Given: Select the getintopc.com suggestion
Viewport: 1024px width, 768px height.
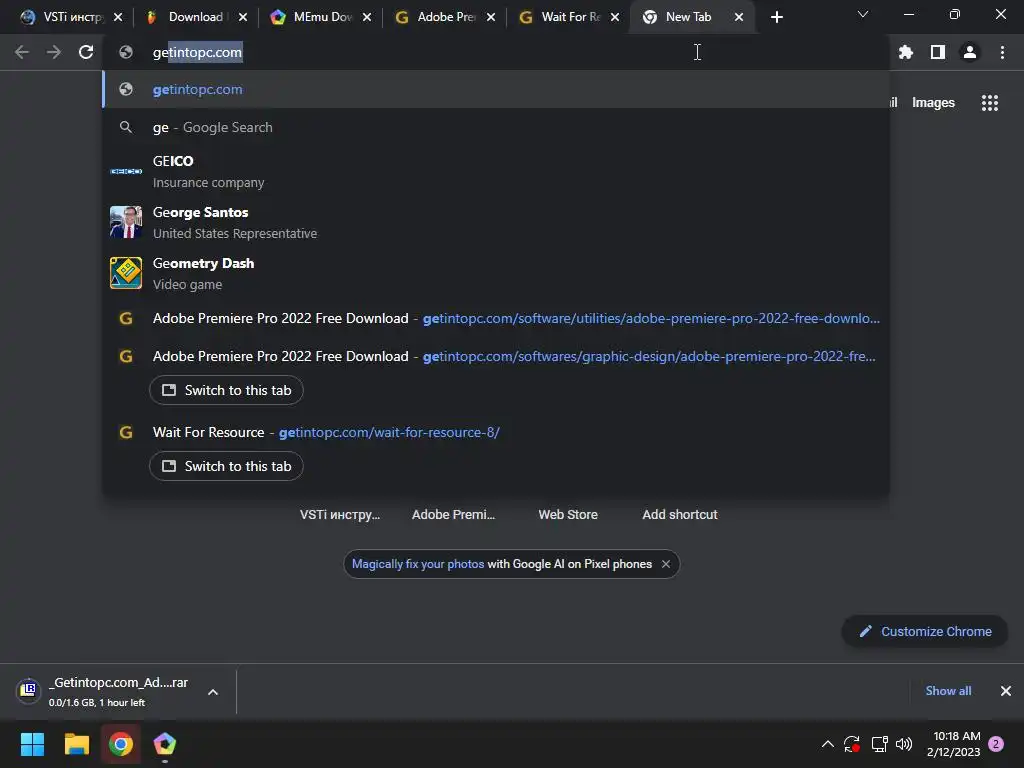Looking at the screenshot, I should tap(496, 89).
